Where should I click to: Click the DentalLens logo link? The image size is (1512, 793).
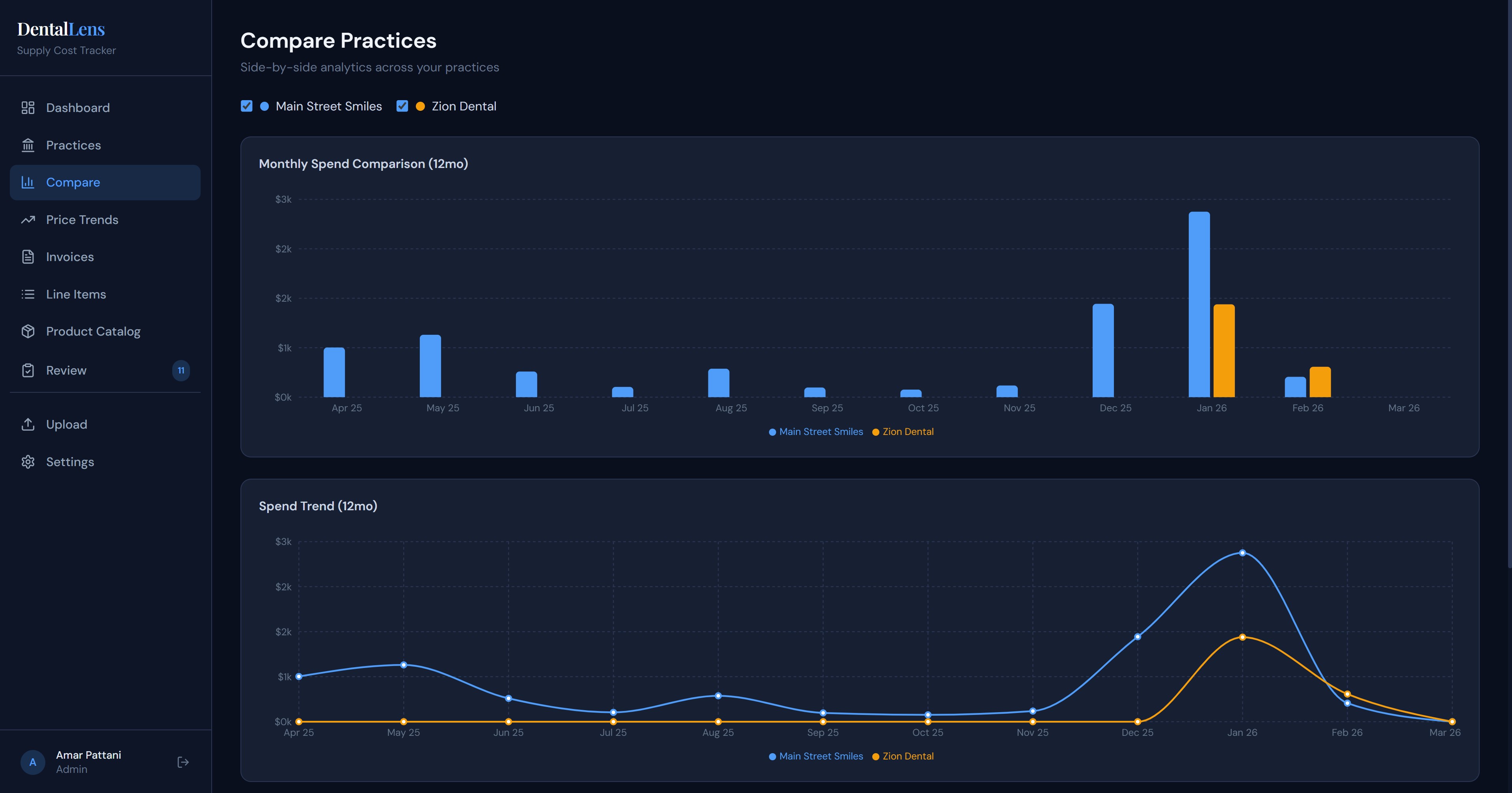(x=61, y=29)
